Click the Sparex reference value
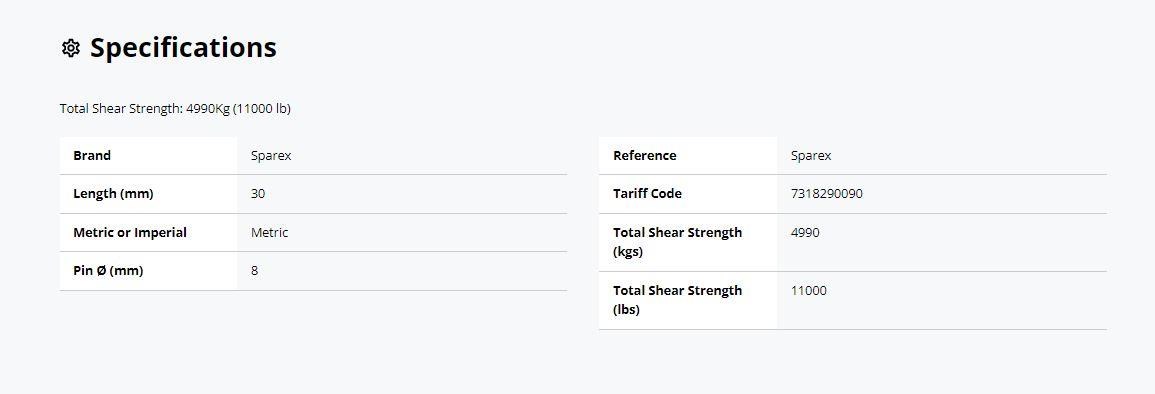This screenshot has width=1155, height=394. point(811,156)
